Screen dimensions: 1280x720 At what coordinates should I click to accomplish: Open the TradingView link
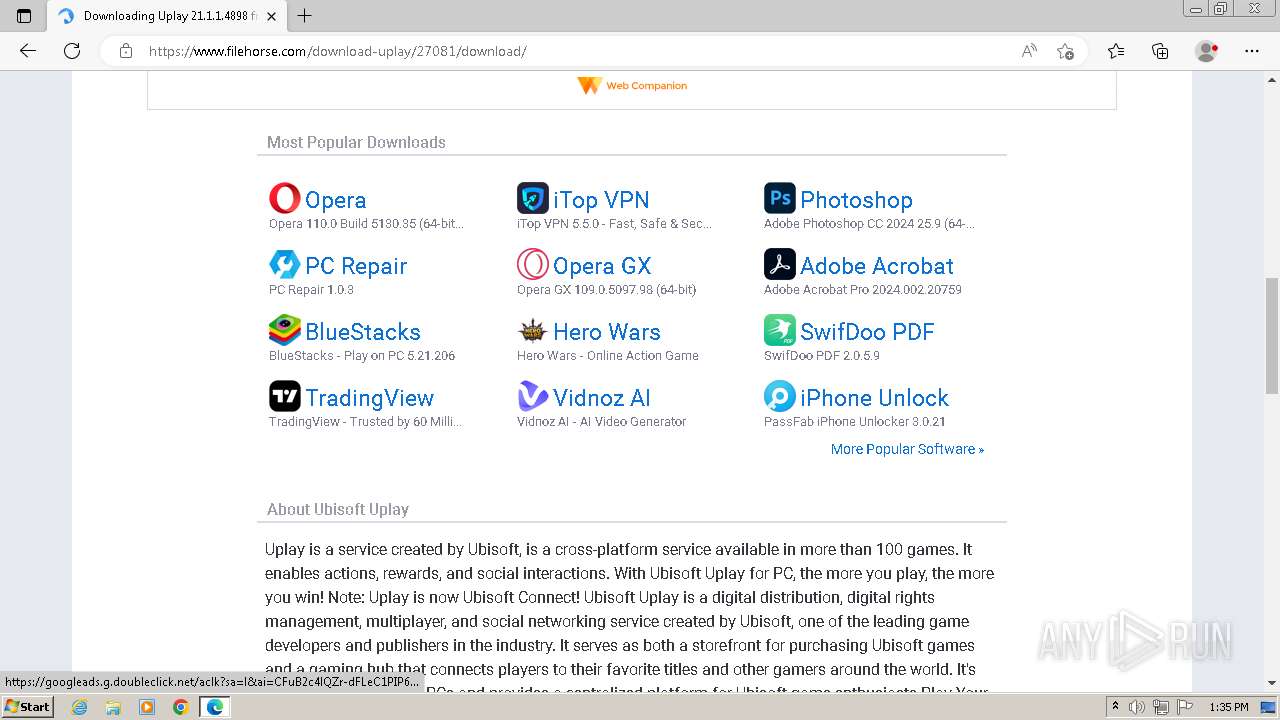point(369,398)
